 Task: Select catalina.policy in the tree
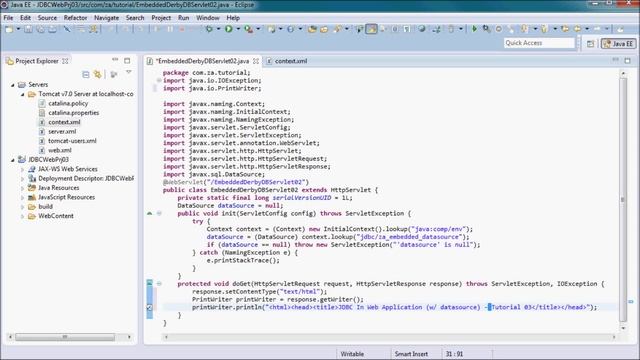(68, 104)
